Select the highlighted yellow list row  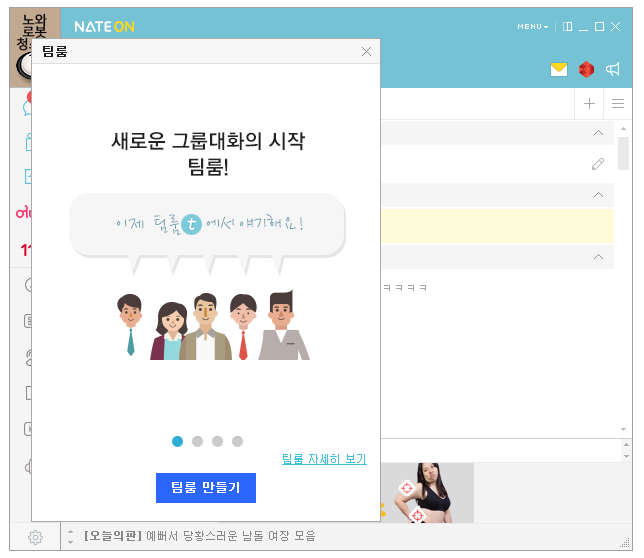[497, 226]
